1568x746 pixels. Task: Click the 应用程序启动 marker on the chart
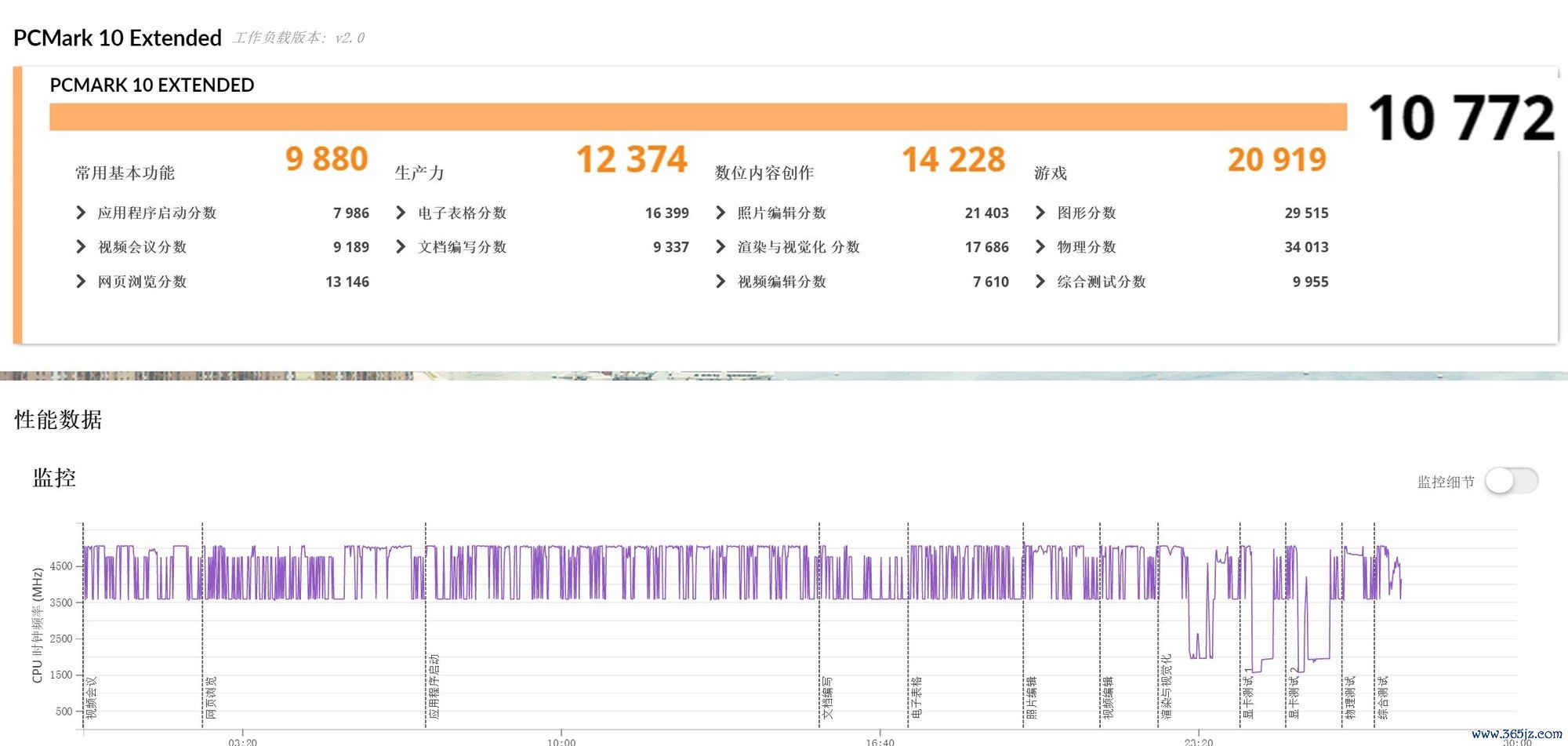[434, 686]
